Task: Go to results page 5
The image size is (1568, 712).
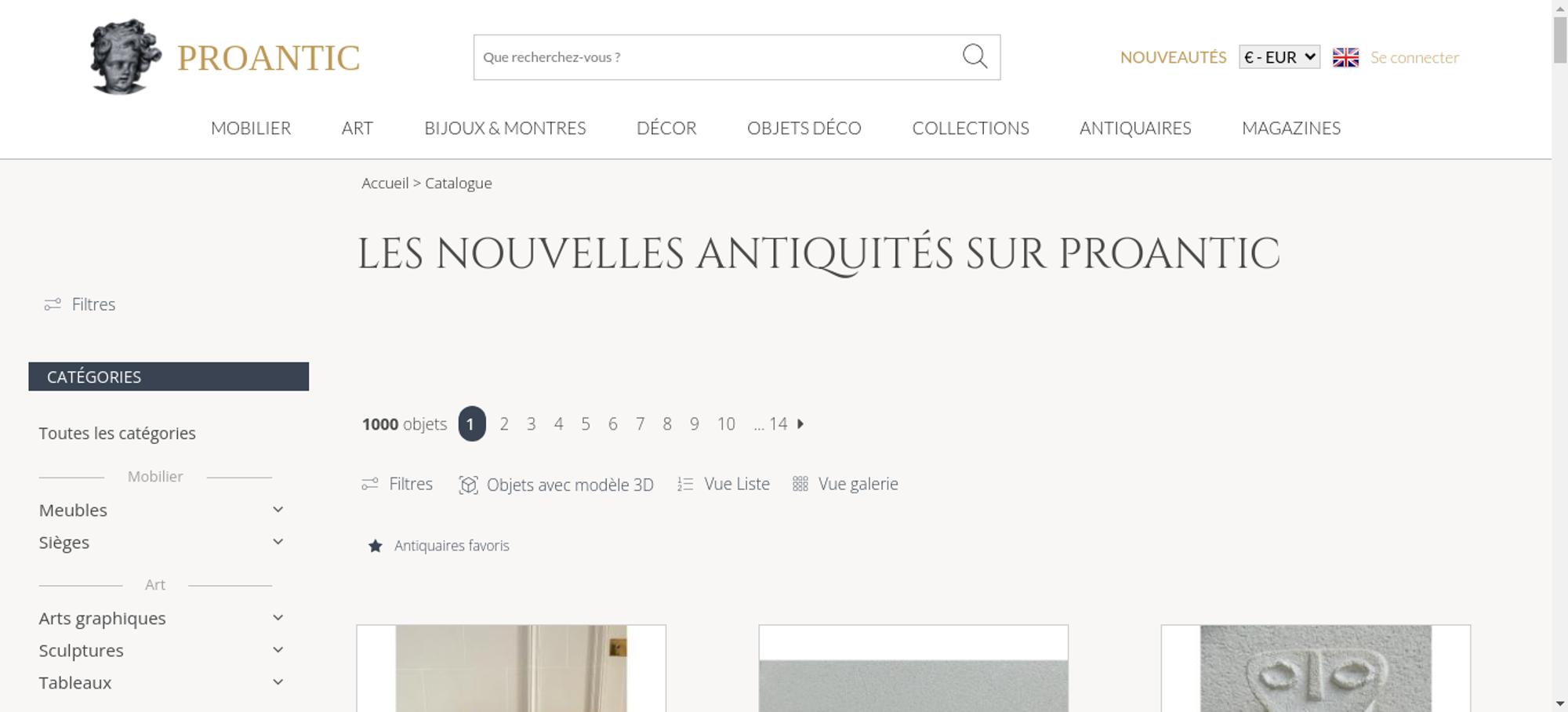Action: [586, 423]
